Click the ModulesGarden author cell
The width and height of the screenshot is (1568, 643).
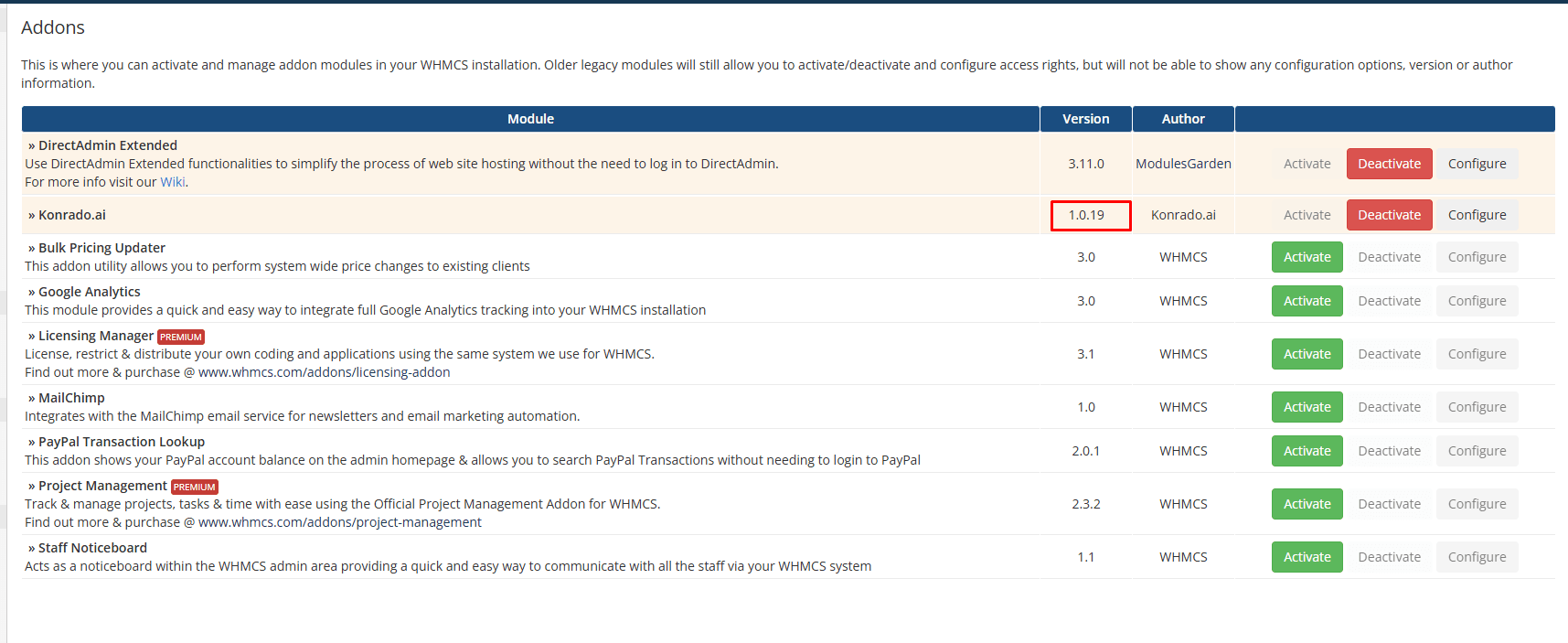click(x=1183, y=164)
